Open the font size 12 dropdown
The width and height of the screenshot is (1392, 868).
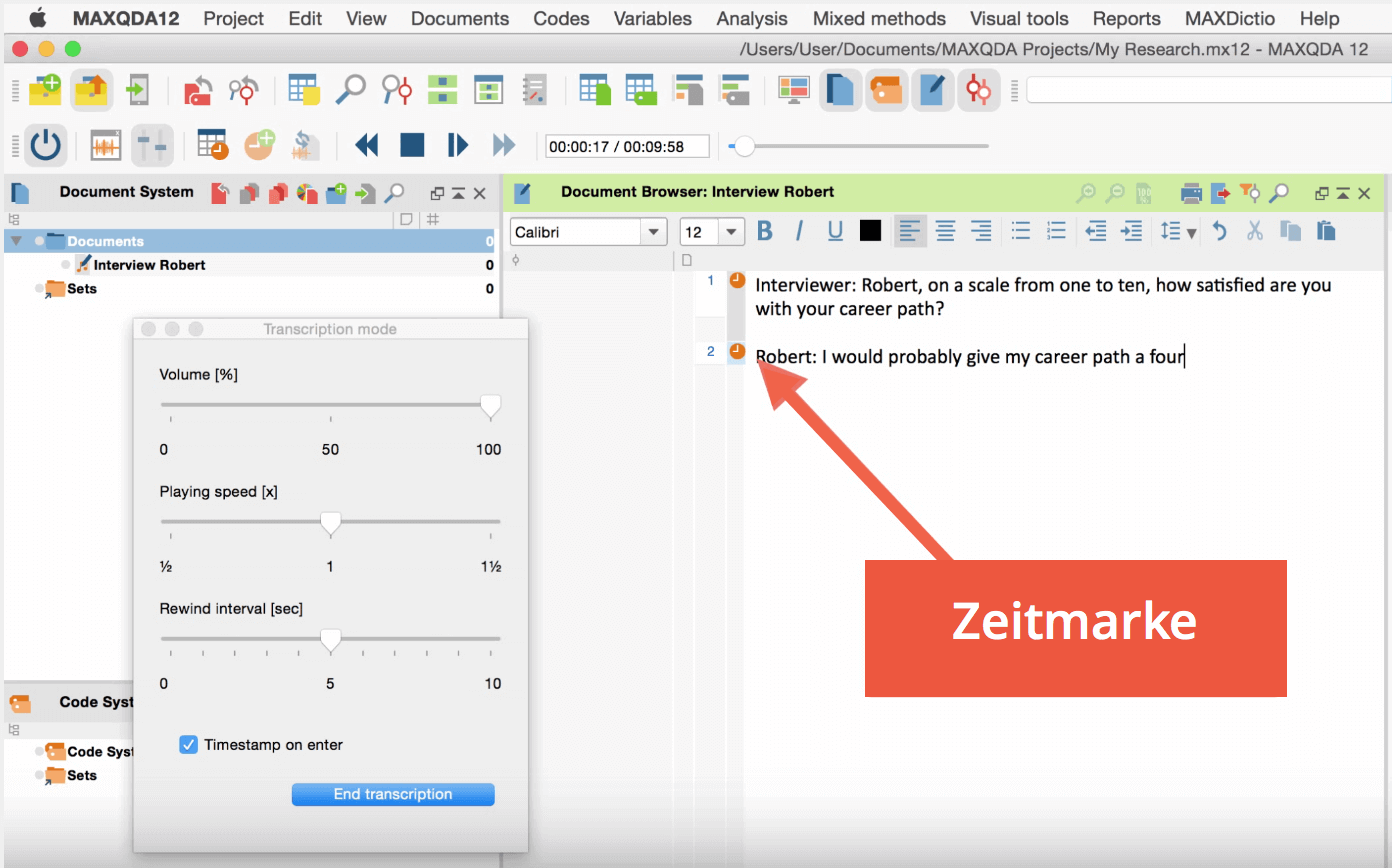[x=733, y=232]
